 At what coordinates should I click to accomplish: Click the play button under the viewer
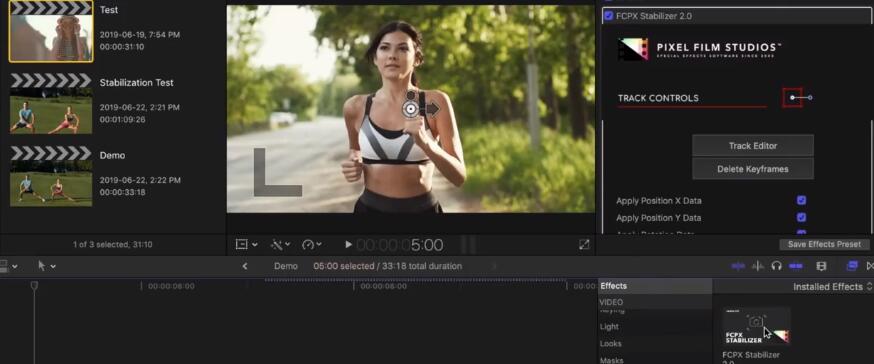click(348, 244)
